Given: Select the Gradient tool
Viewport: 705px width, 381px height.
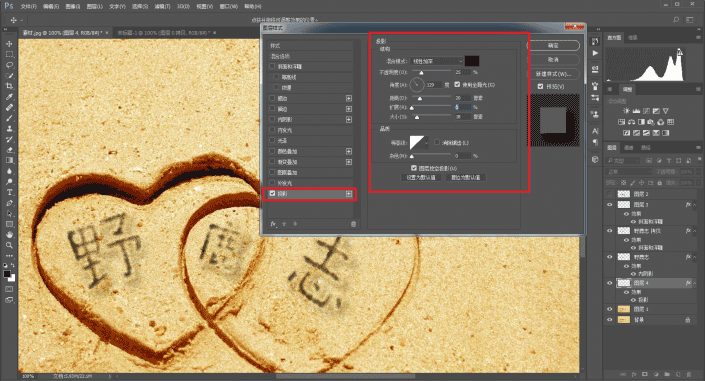Looking at the screenshot, I should click(x=9, y=160).
